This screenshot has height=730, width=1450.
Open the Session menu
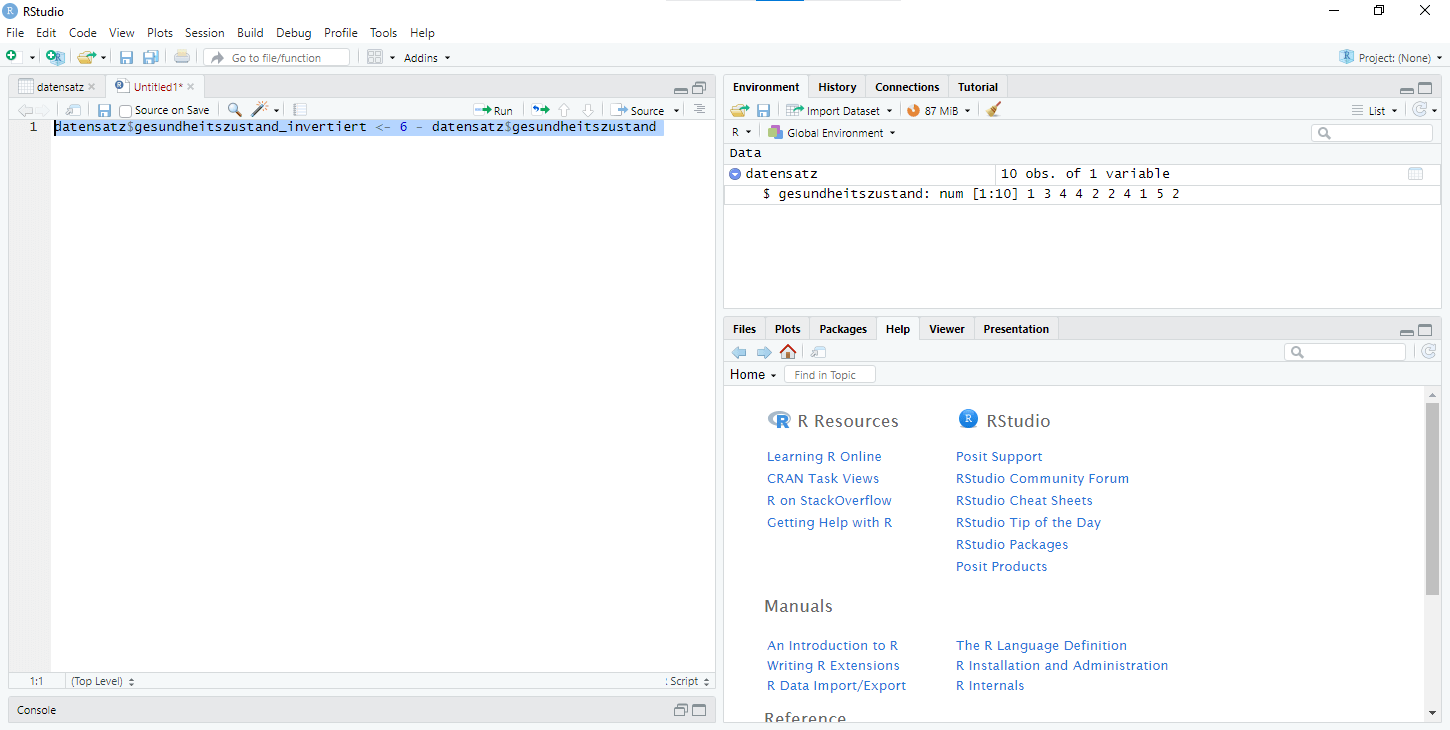coord(205,33)
